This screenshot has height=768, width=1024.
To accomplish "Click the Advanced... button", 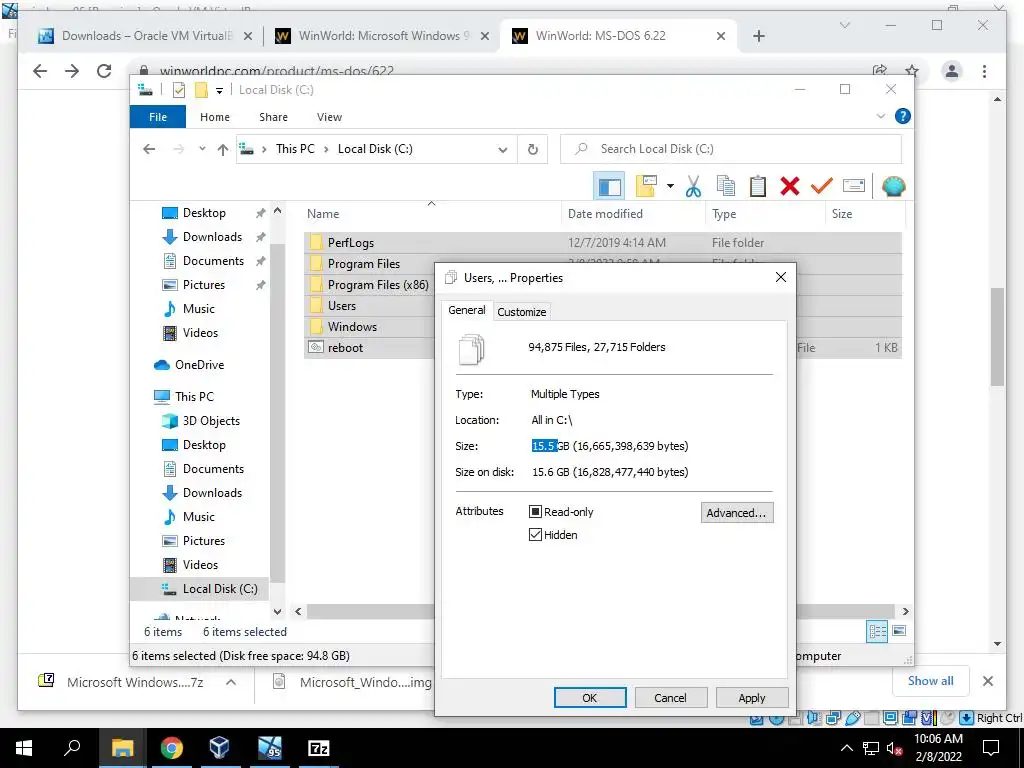I will (x=737, y=513).
